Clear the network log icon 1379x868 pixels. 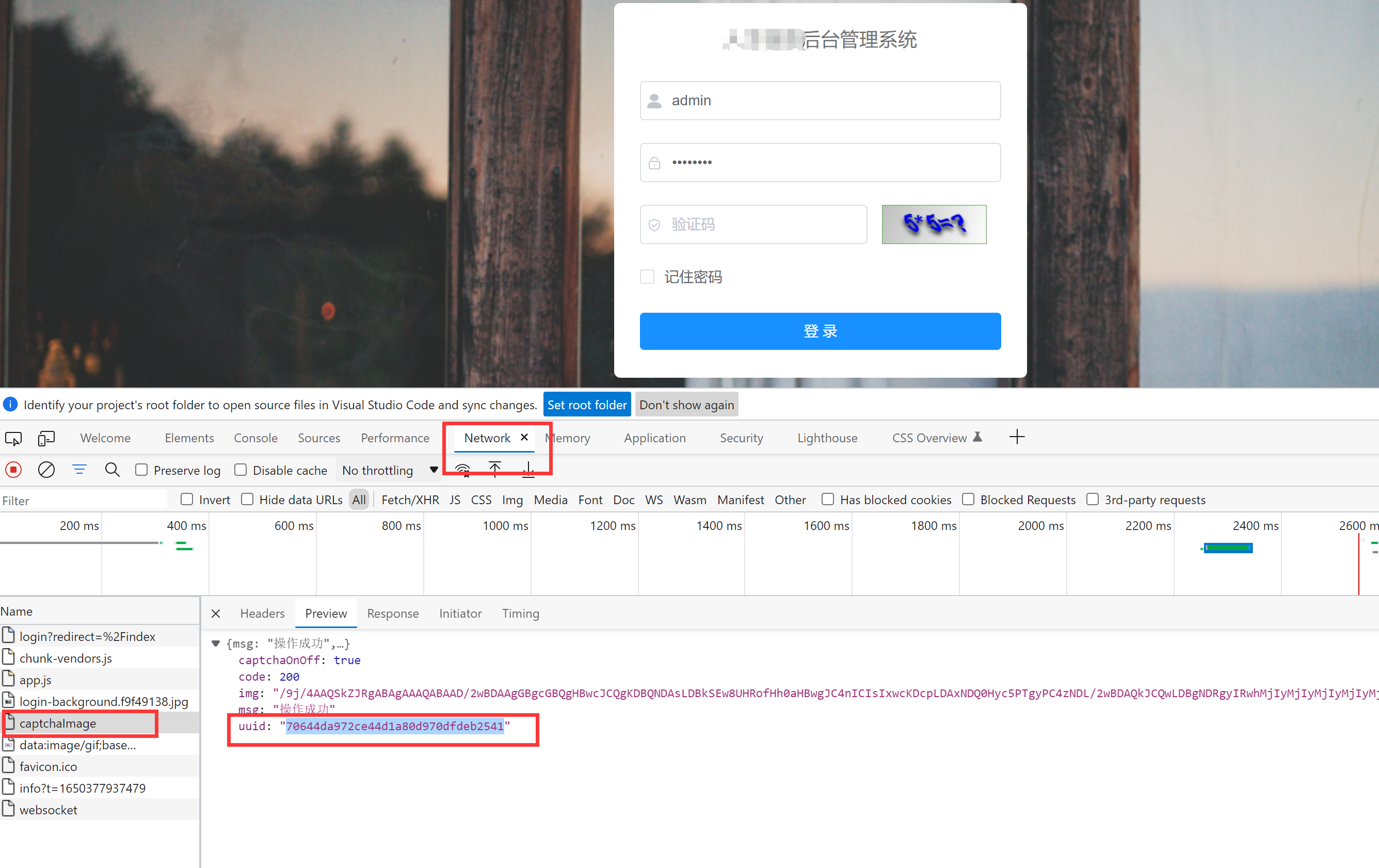[x=46, y=470]
